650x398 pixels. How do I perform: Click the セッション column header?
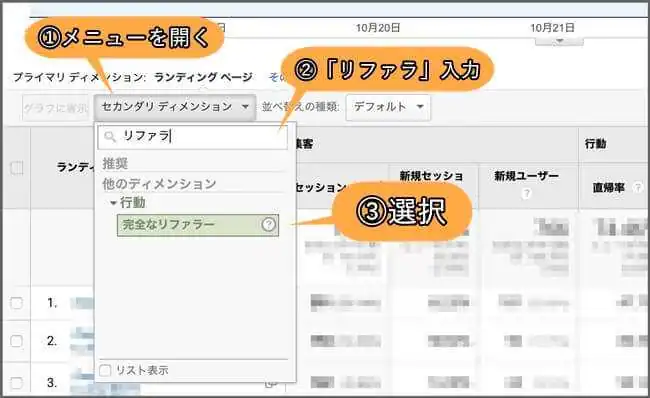click(321, 188)
